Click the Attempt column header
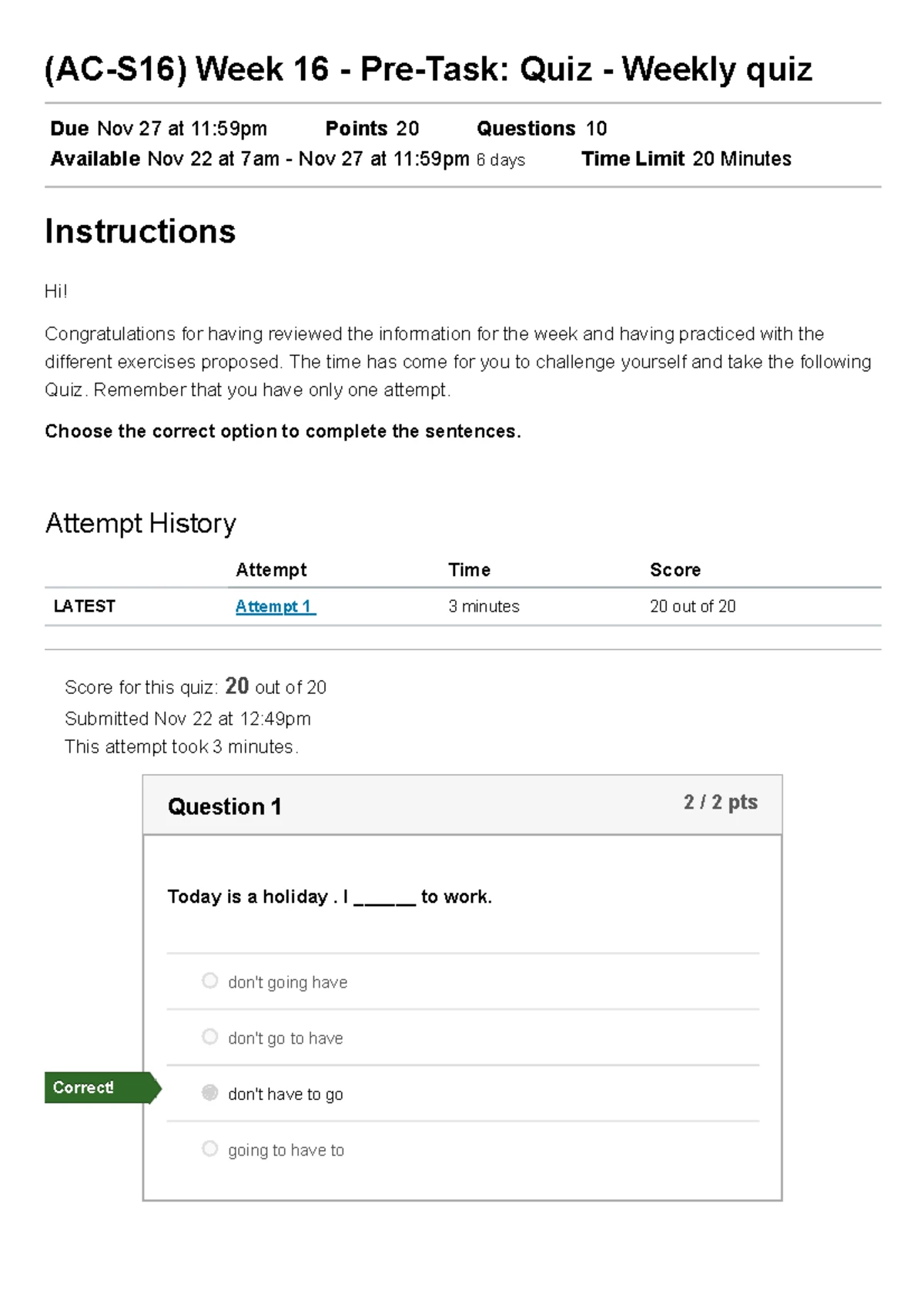The image size is (924, 1308). 271,570
